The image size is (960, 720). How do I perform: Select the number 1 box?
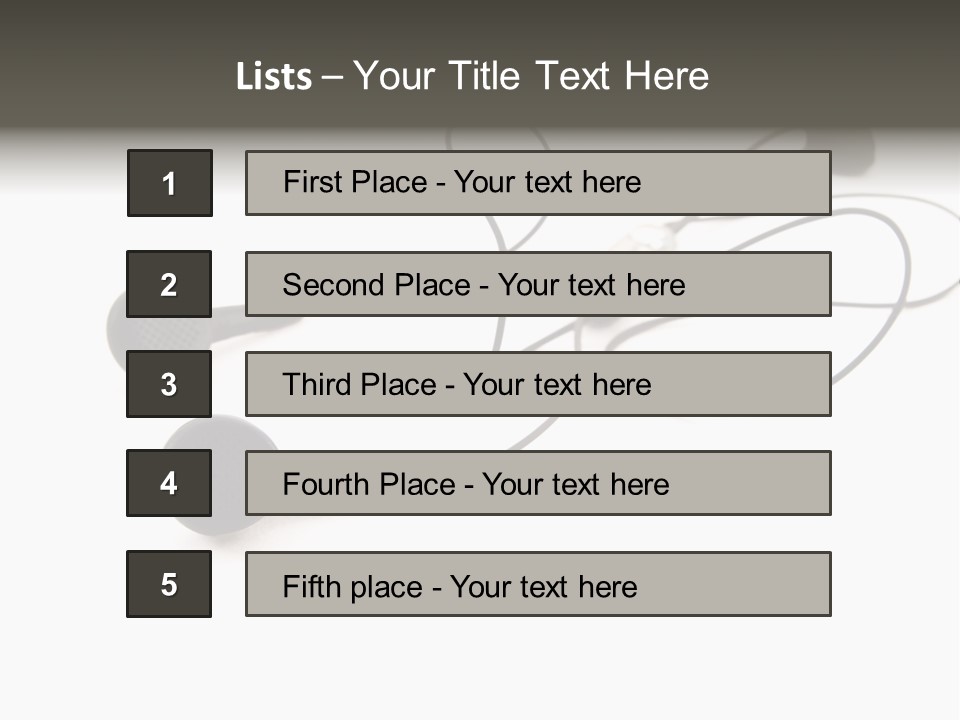click(x=170, y=183)
